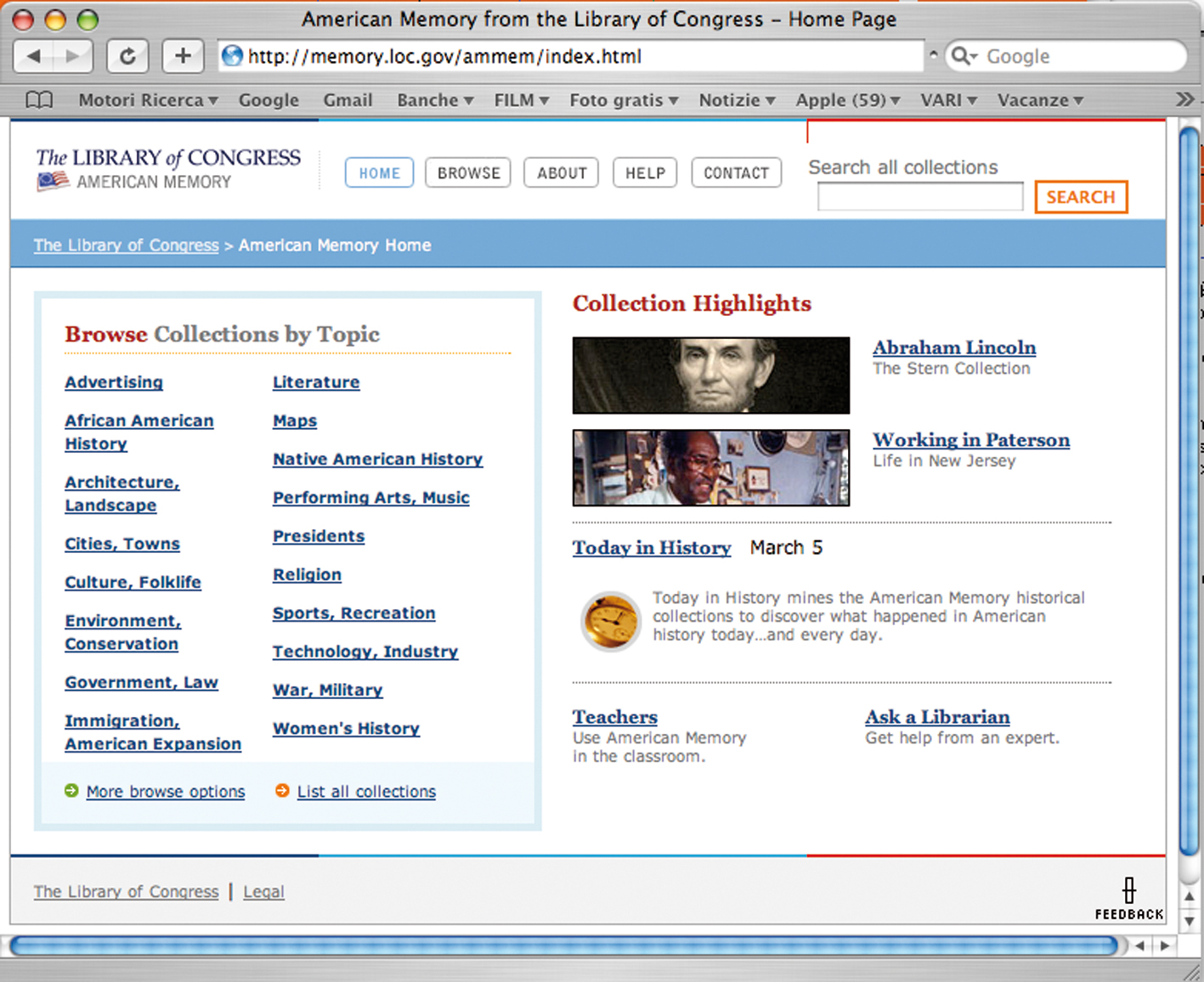Open the Immigration, American Expansion link
Image resolution: width=1204 pixels, height=982 pixels.
pos(153,732)
